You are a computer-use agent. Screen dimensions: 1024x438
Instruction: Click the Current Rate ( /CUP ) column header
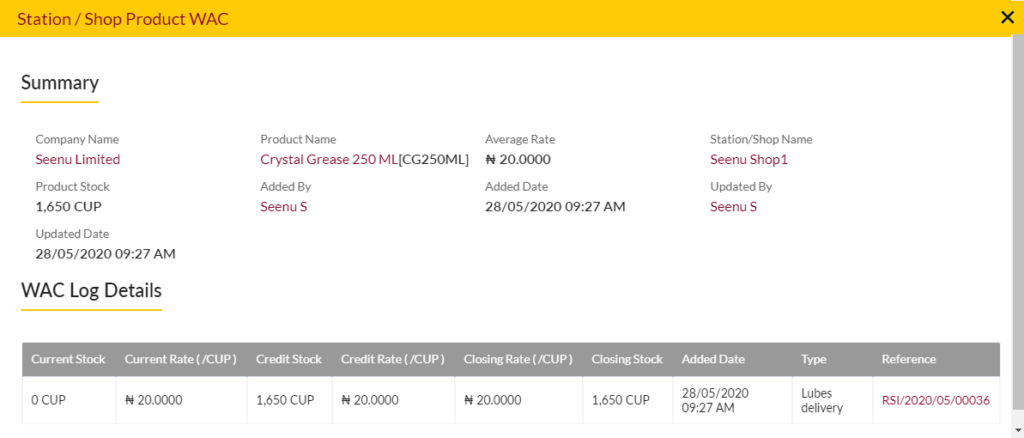click(181, 360)
